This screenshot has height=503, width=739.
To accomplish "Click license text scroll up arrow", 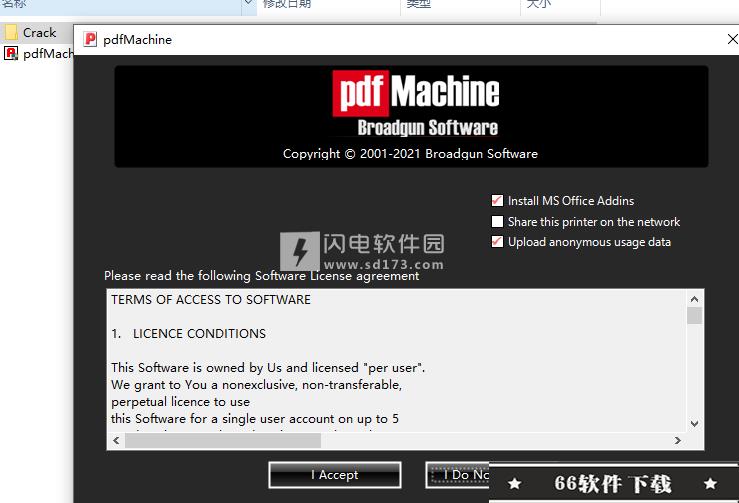I will [x=694, y=299].
